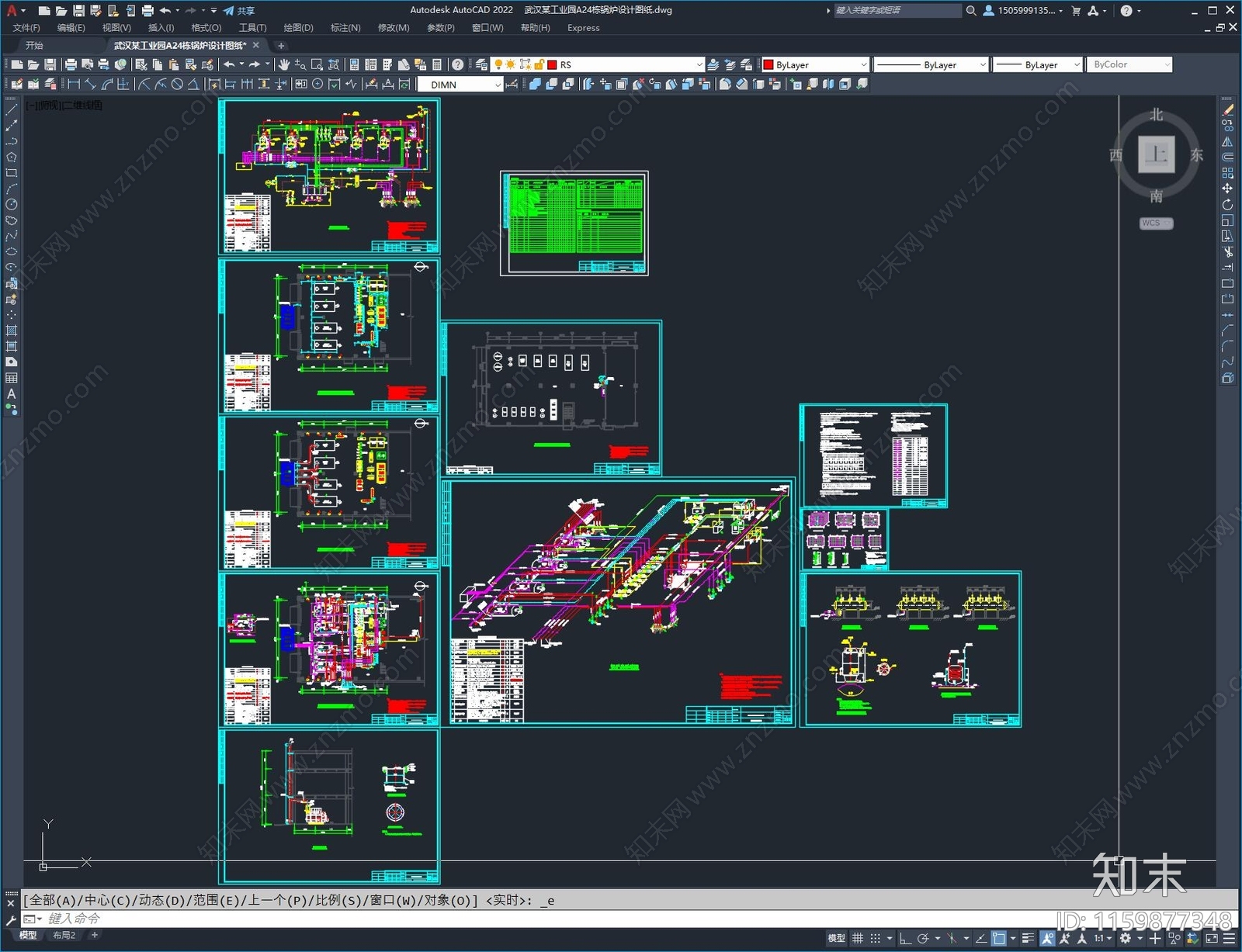This screenshot has height=952, width=1242.
Task: Select the Linear dimension tool
Action: (74, 84)
